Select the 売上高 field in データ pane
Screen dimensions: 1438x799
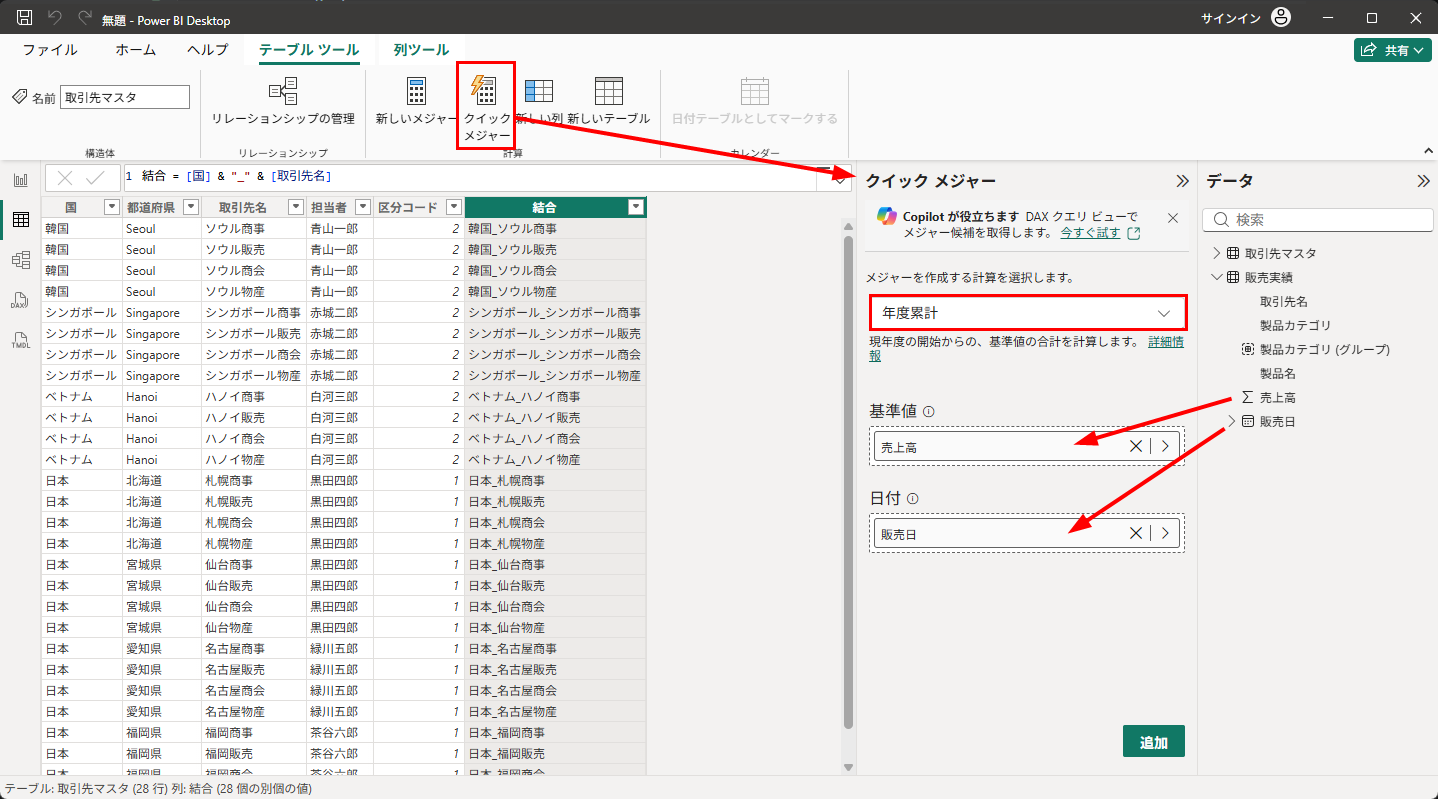click(x=1278, y=397)
